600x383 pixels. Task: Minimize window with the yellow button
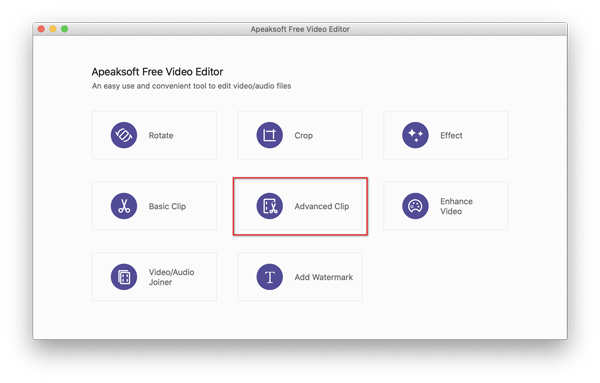[x=53, y=29]
